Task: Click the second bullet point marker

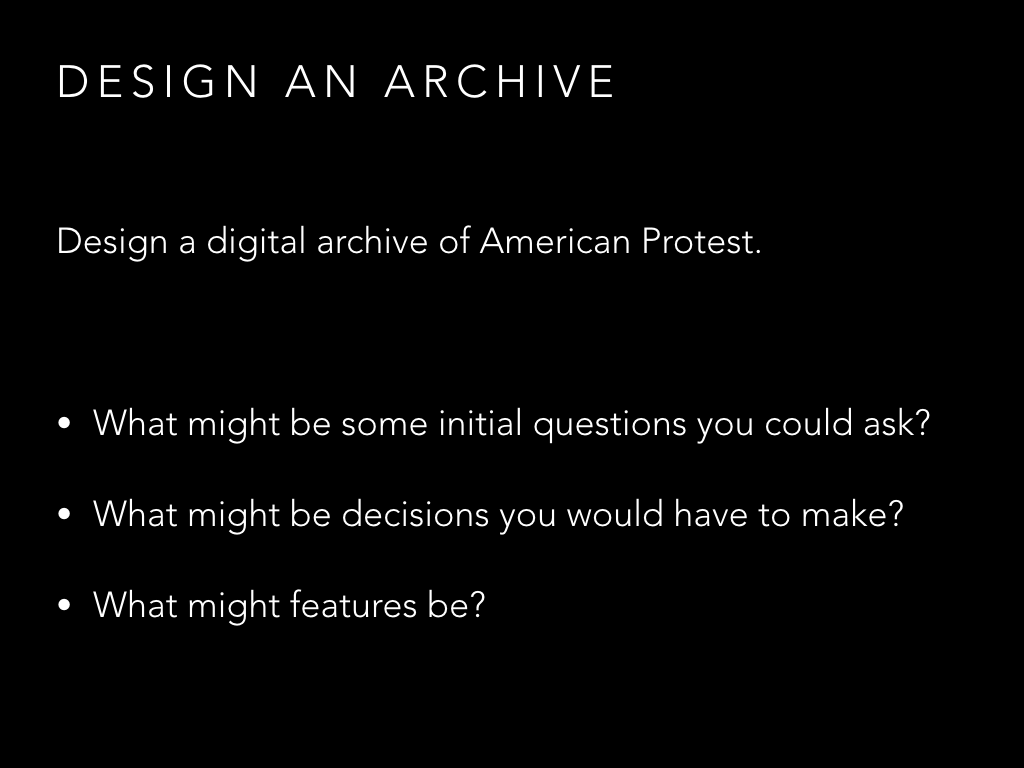Action: click(64, 515)
